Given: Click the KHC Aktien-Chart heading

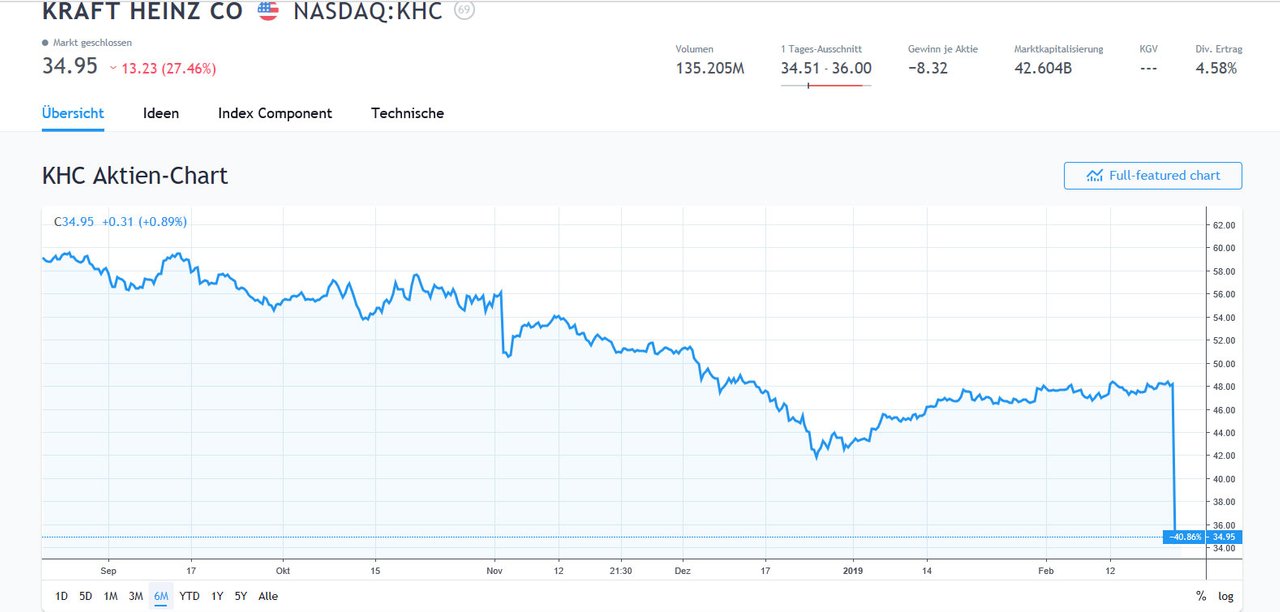Looking at the screenshot, I should click(x=135, y=176).
